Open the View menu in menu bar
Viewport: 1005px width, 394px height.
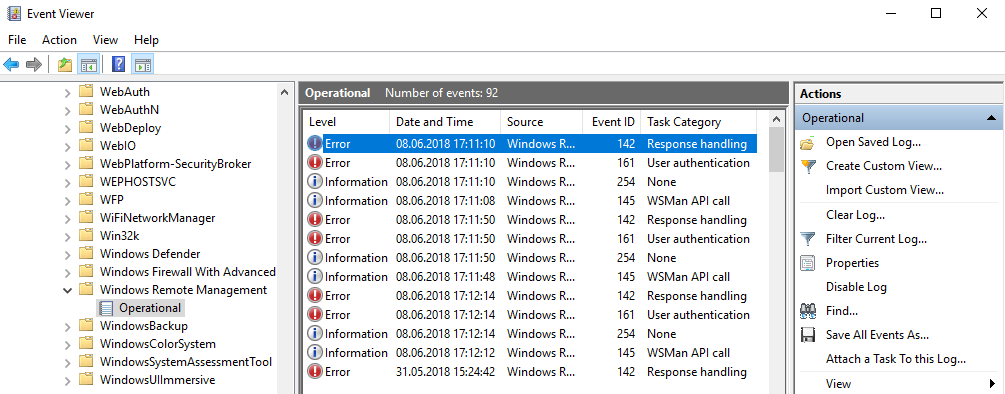tap(105, 40)
